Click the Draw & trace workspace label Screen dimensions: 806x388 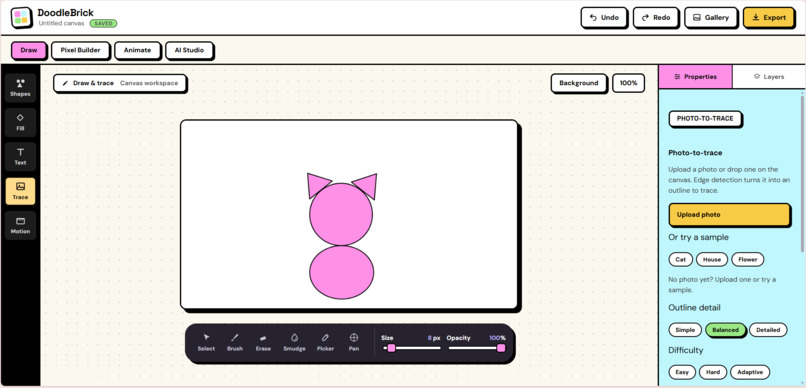pyautogui.click(x=120, y=83)
